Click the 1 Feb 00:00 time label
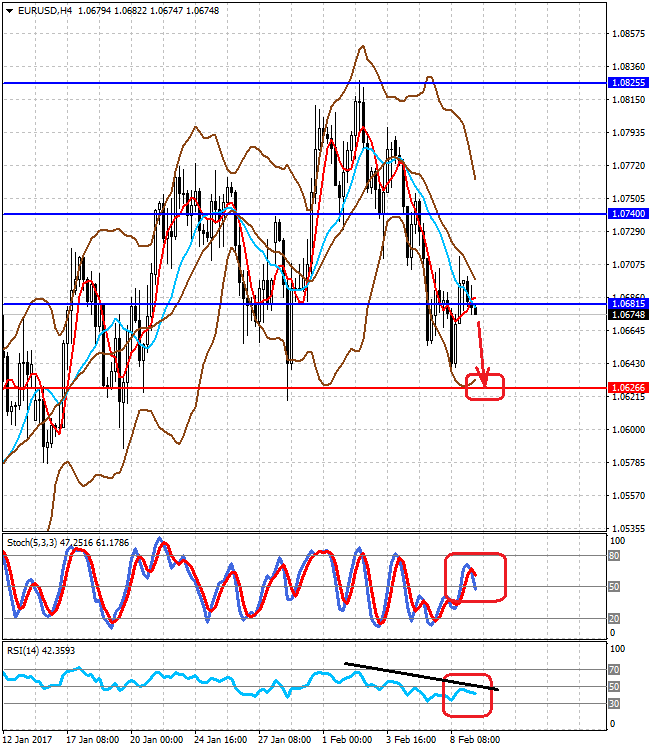This screenshot has height=751, width=649. click(347, 740)
